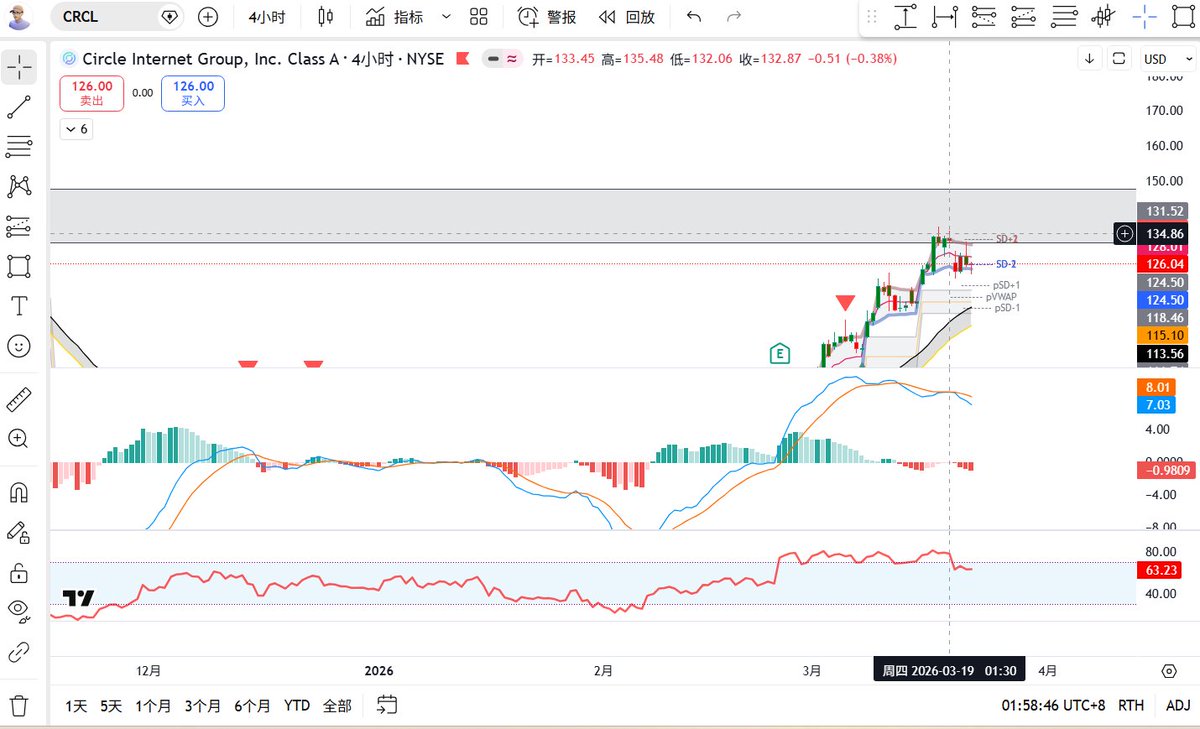This screenshot has width=1200, height=729.
Task: Click the bracket-frame icon beside USD
Action: (x=1119, y=59)
